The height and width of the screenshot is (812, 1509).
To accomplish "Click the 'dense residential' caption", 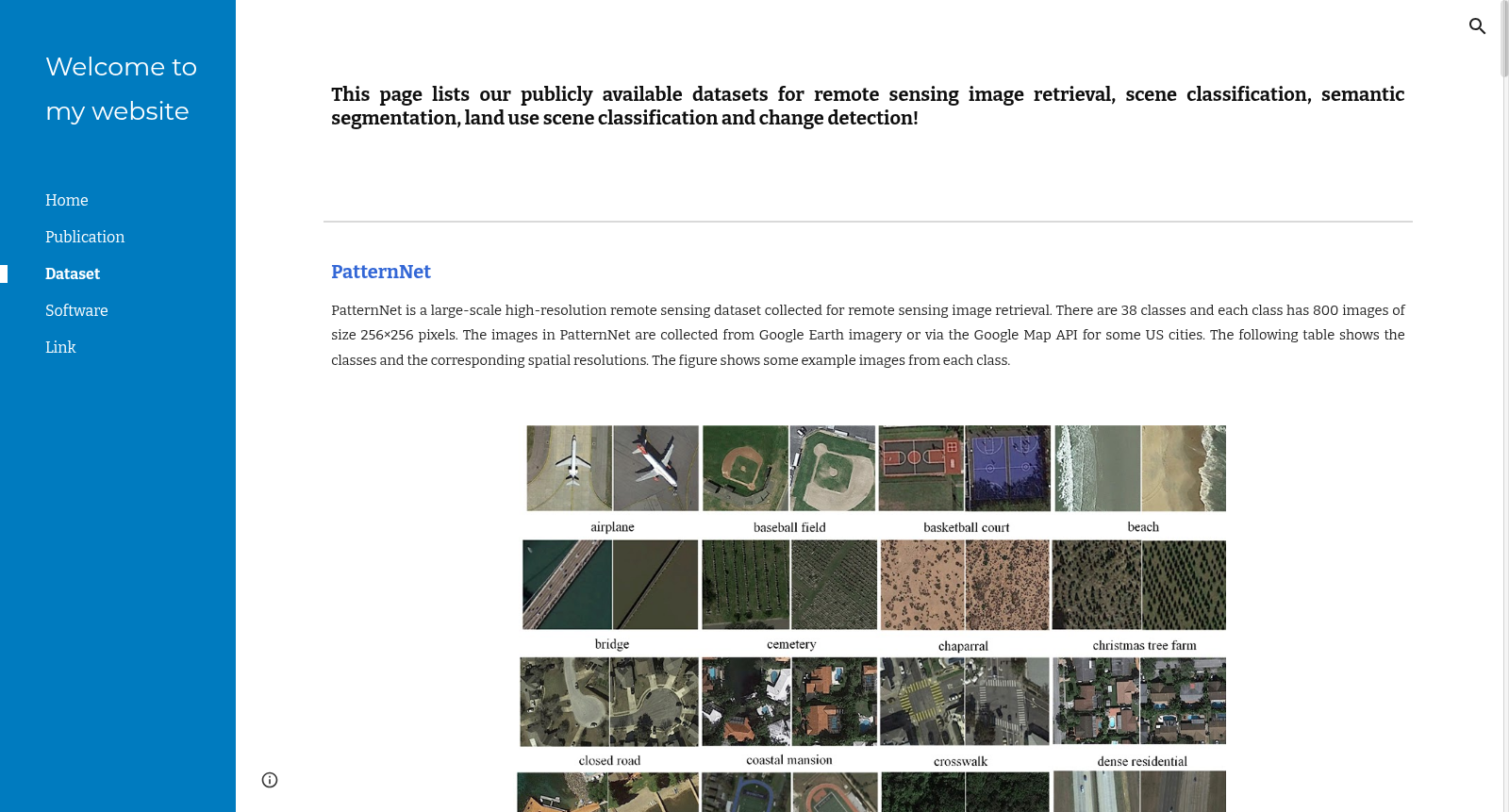I will tap(1142, 761).
